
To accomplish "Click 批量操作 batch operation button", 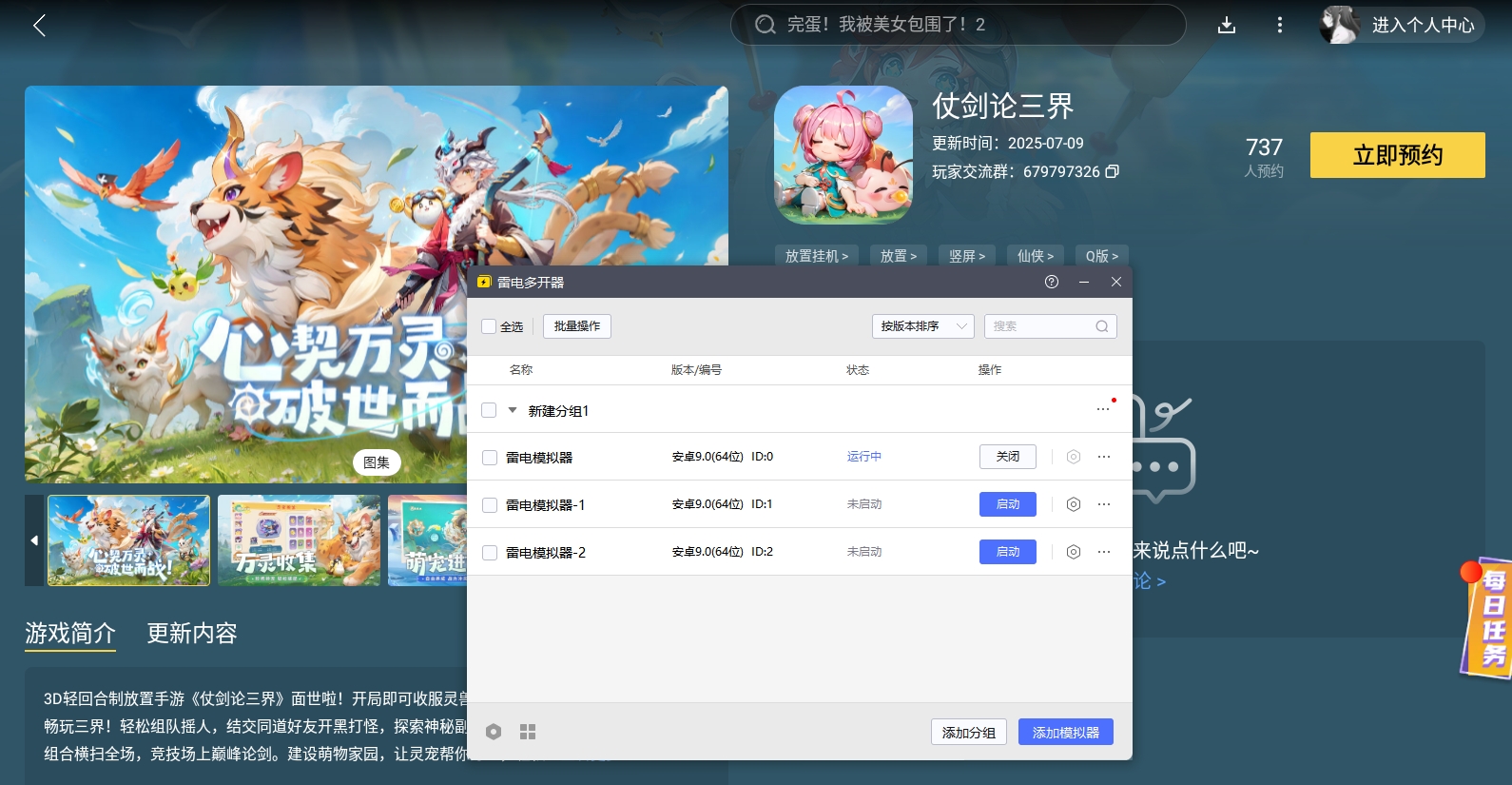I will 577,326.
